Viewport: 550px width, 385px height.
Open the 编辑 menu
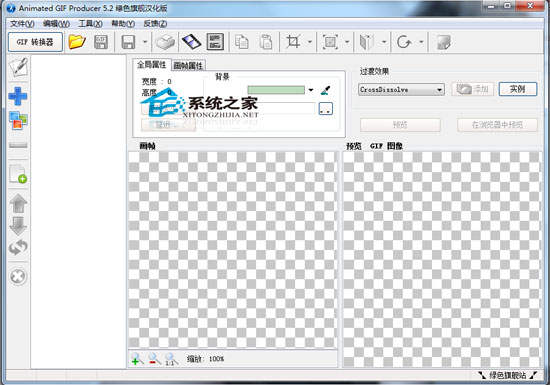56,23
